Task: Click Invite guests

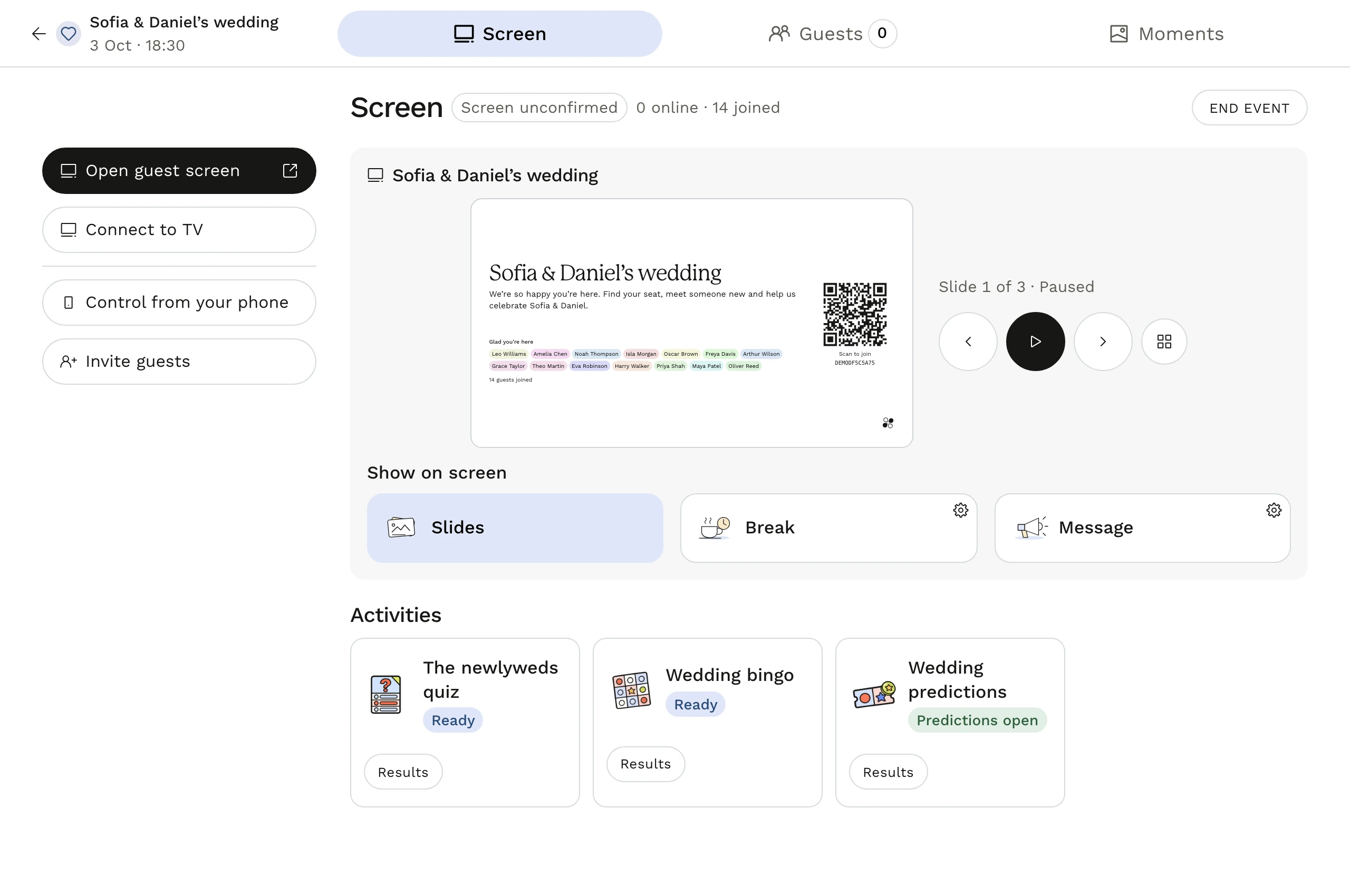Action: (x=179, y=362)
